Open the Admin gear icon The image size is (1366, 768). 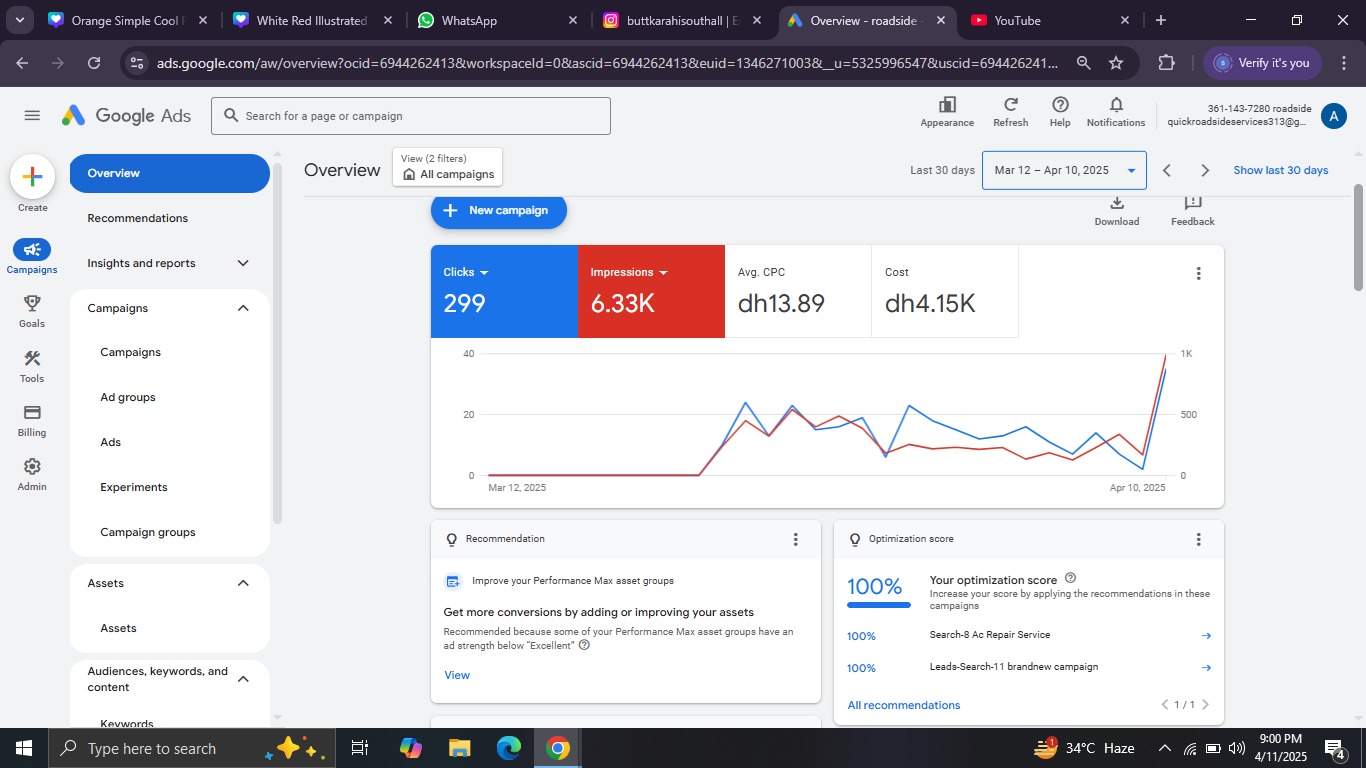(x=32, y=468)
